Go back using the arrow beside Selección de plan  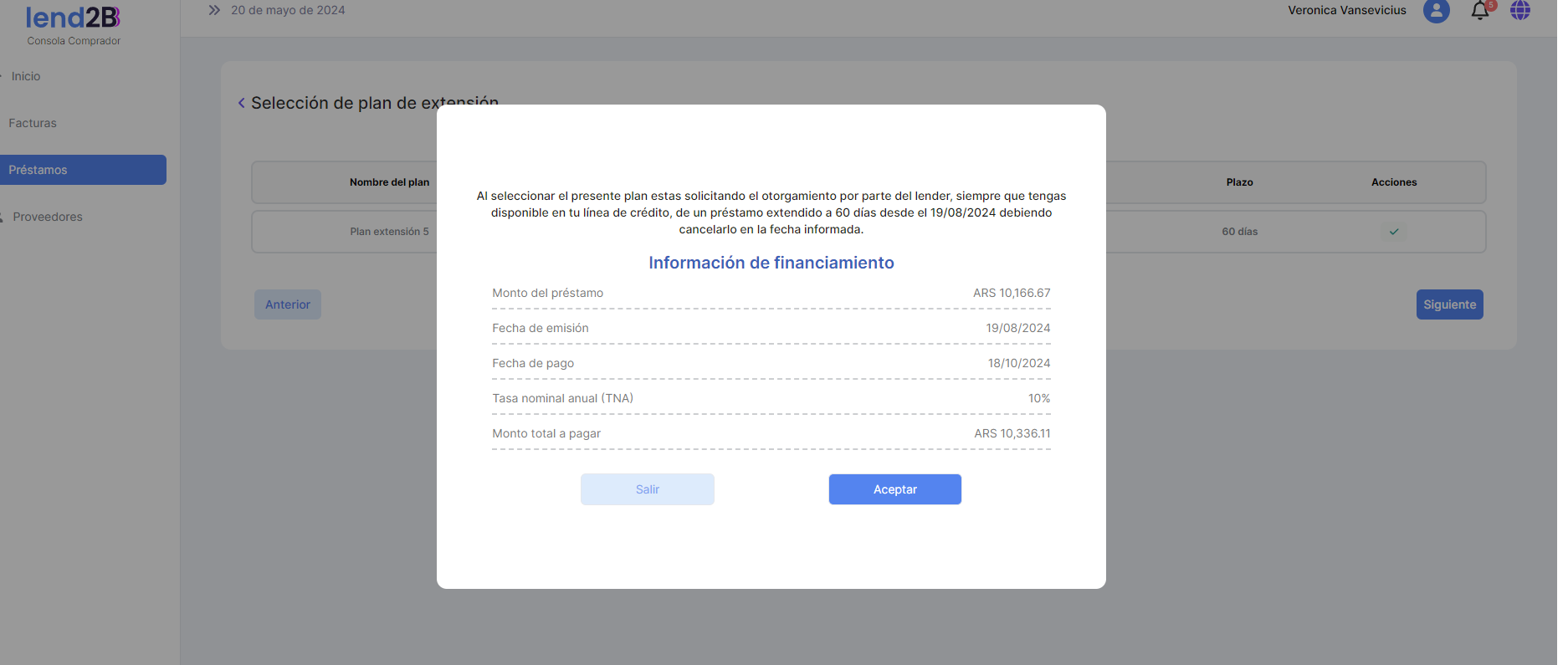[242, 103]
